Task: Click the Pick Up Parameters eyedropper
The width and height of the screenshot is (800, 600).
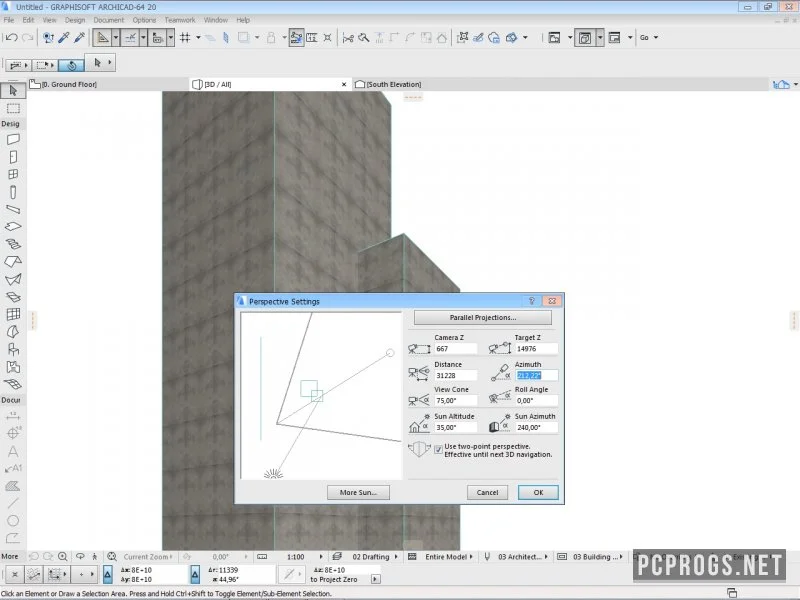Action: (x=64, y=38)
